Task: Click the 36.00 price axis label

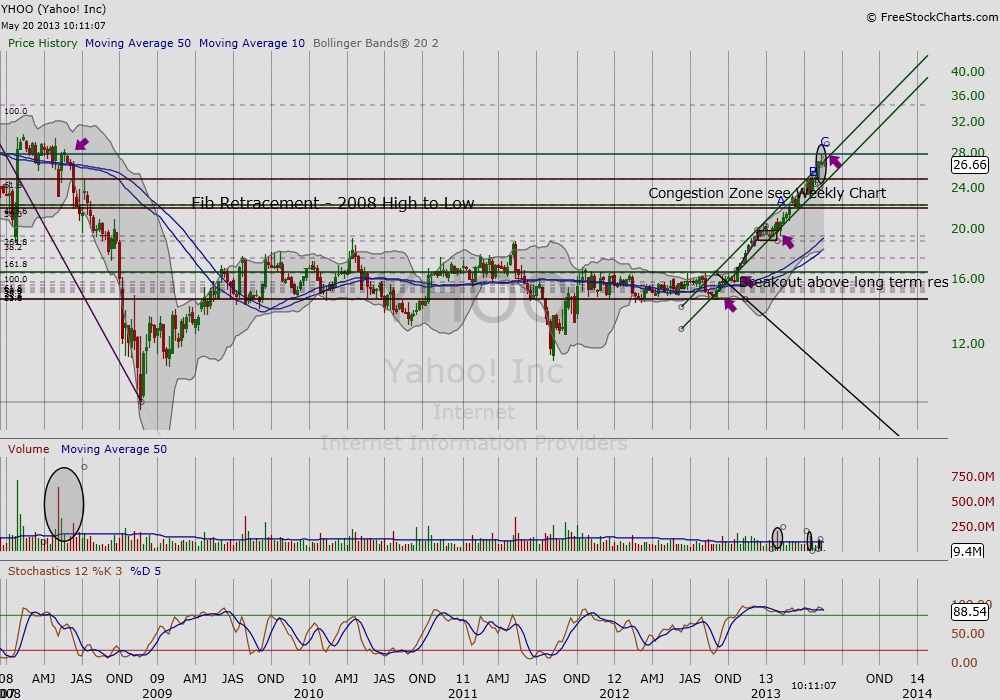Action: [x=967, y=96]
